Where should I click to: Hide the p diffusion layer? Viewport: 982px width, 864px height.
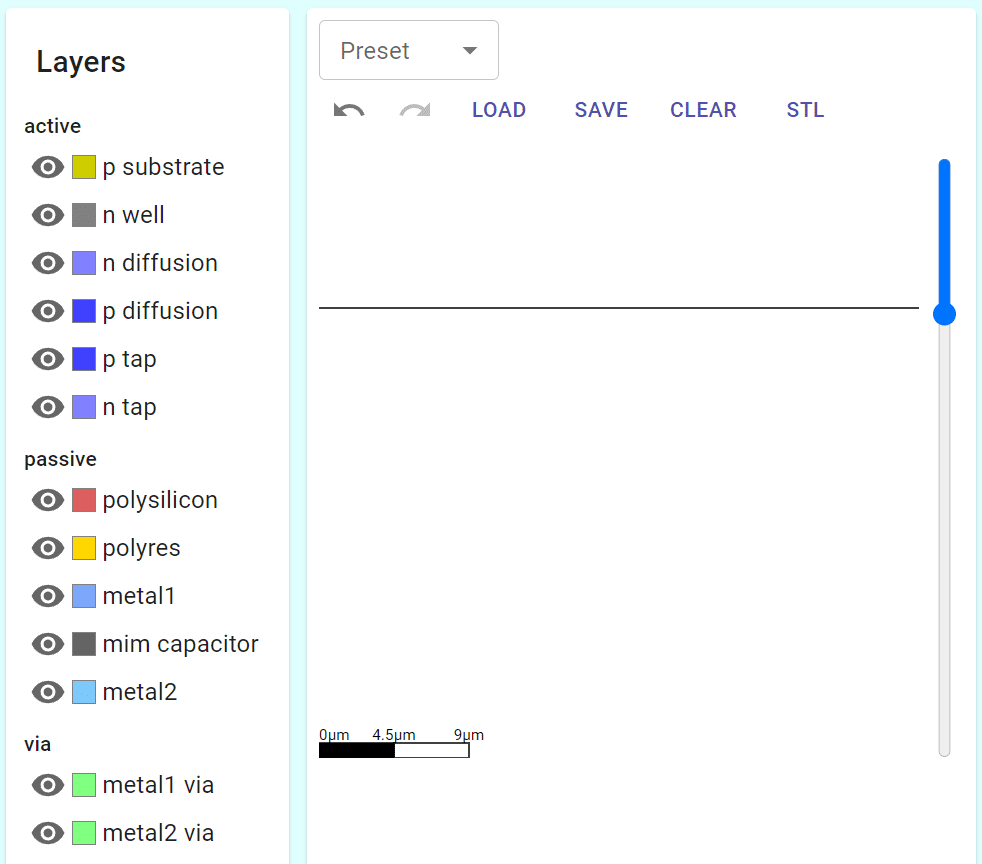point(48,311)
